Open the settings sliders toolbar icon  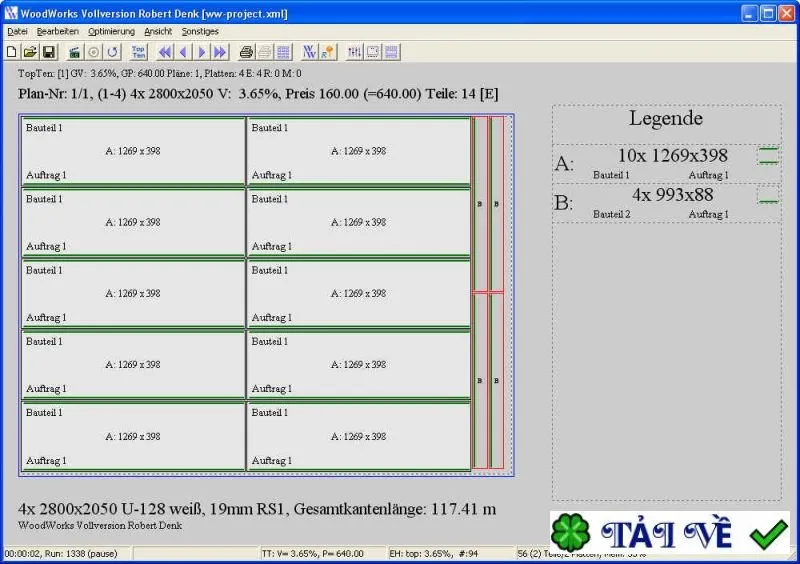point(354,52)
